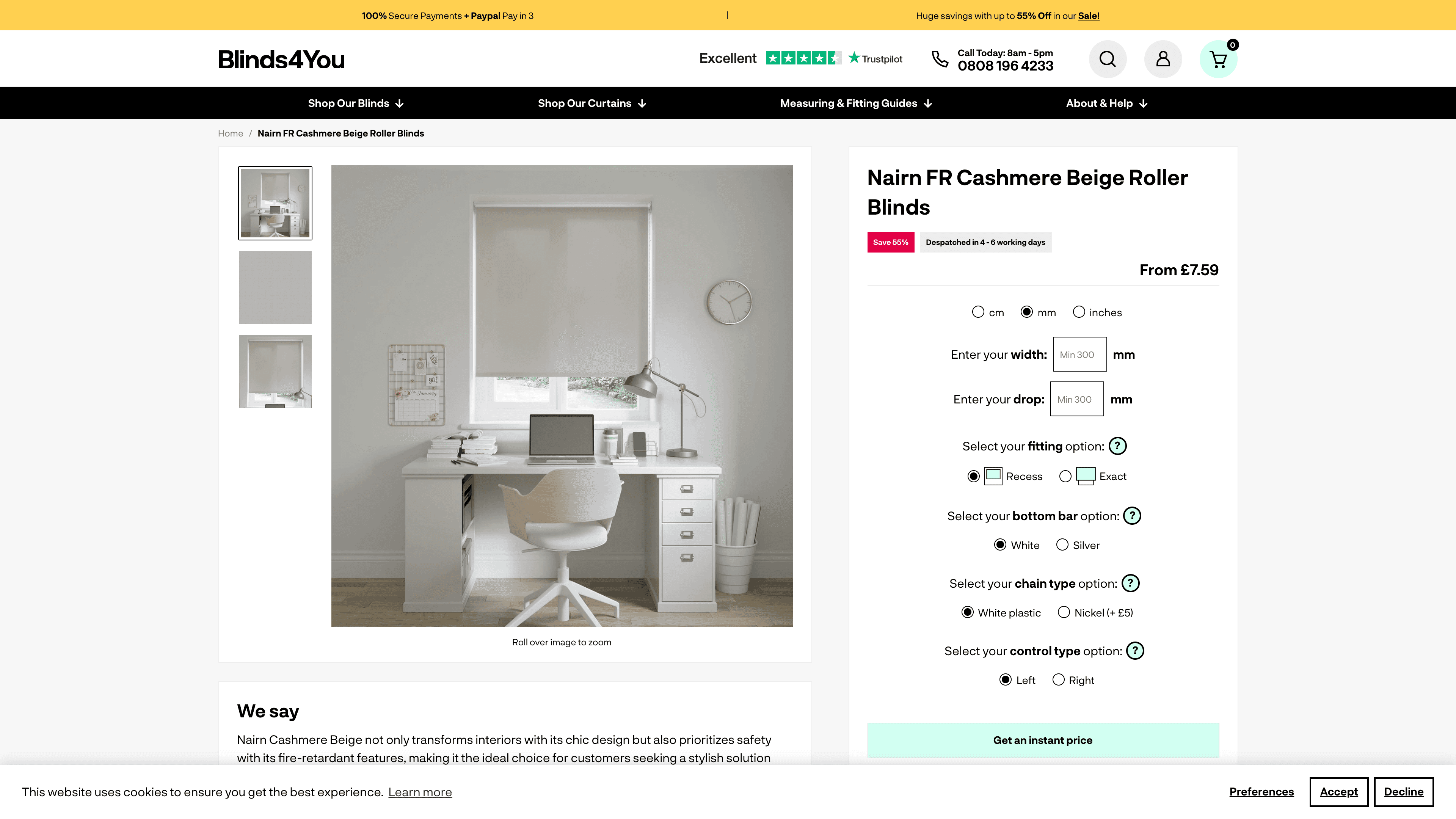The width and height of the screenshot is (1456, 819).
Task: Open the About & Help menu
Action: click(x=1106, y=104)
